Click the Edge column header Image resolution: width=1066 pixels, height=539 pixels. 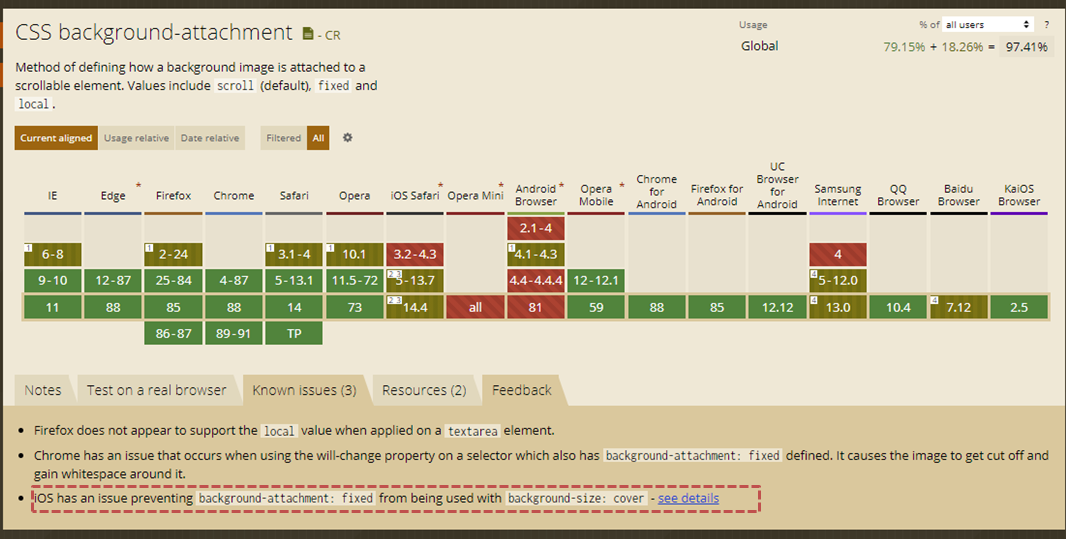113,196
